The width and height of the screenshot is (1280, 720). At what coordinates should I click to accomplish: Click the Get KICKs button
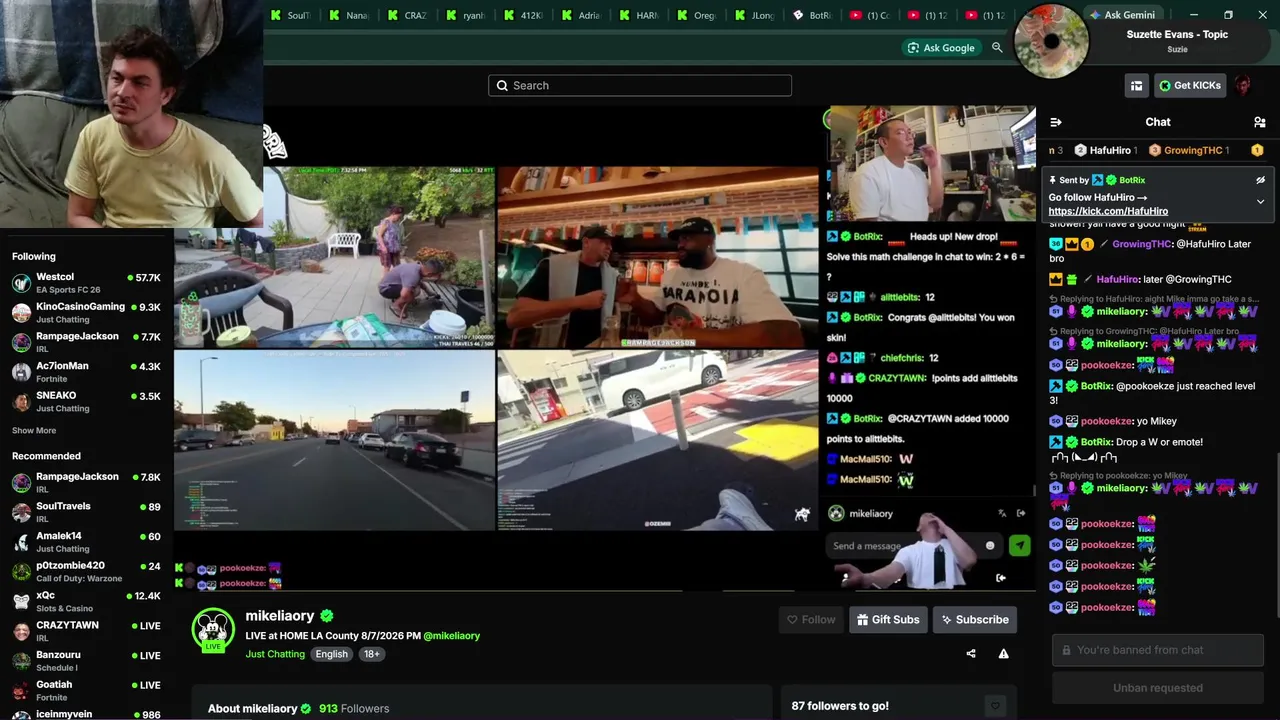[1190, 86]
